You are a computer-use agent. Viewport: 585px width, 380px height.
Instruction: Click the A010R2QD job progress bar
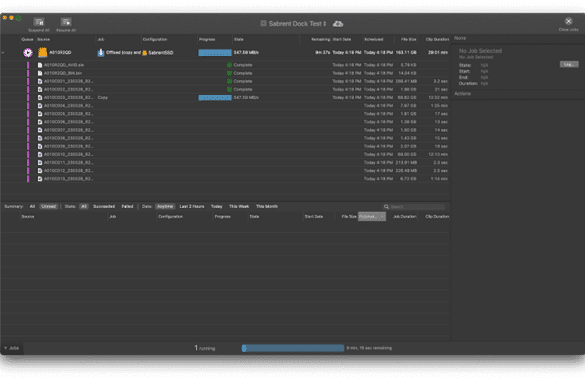[x=215, y=53]
